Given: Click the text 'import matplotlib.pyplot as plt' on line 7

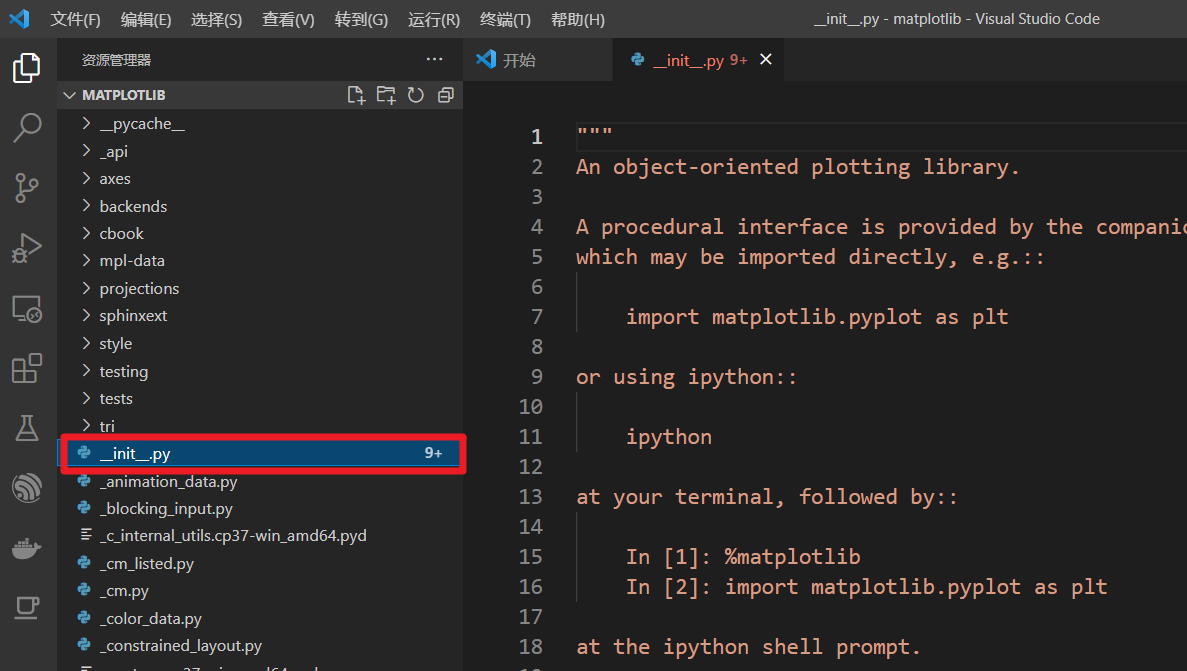Looking at the screenshot, I should click(817, 317).
